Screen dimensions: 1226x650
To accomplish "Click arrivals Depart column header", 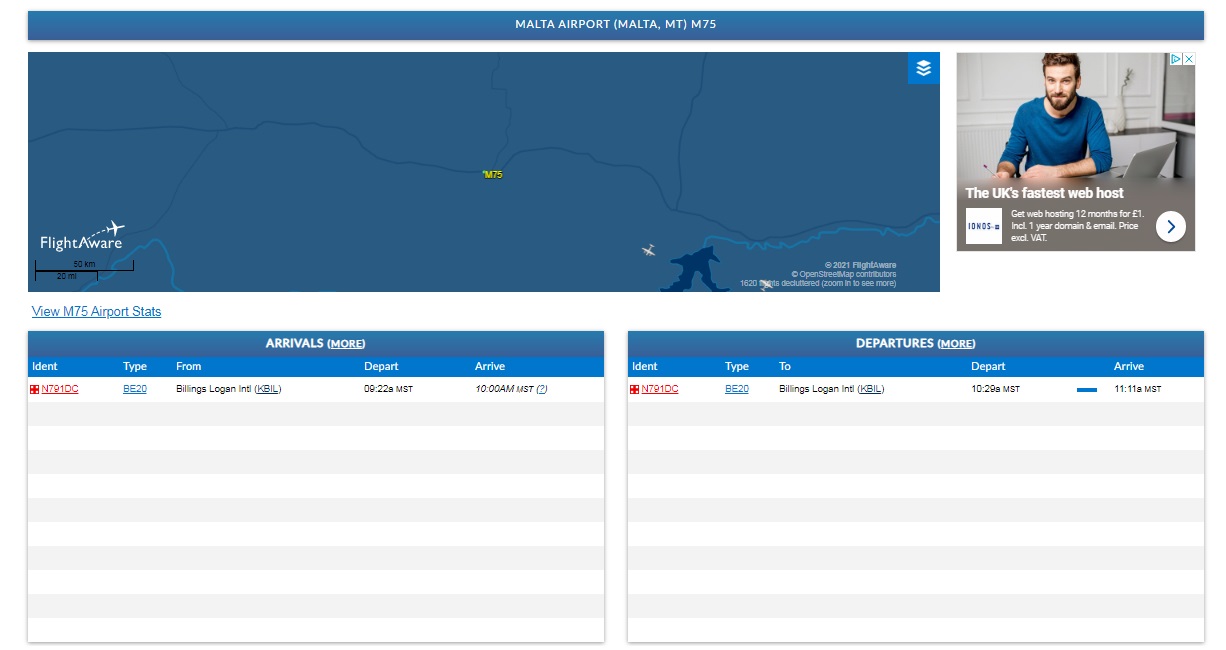I will tap(381, 366).
